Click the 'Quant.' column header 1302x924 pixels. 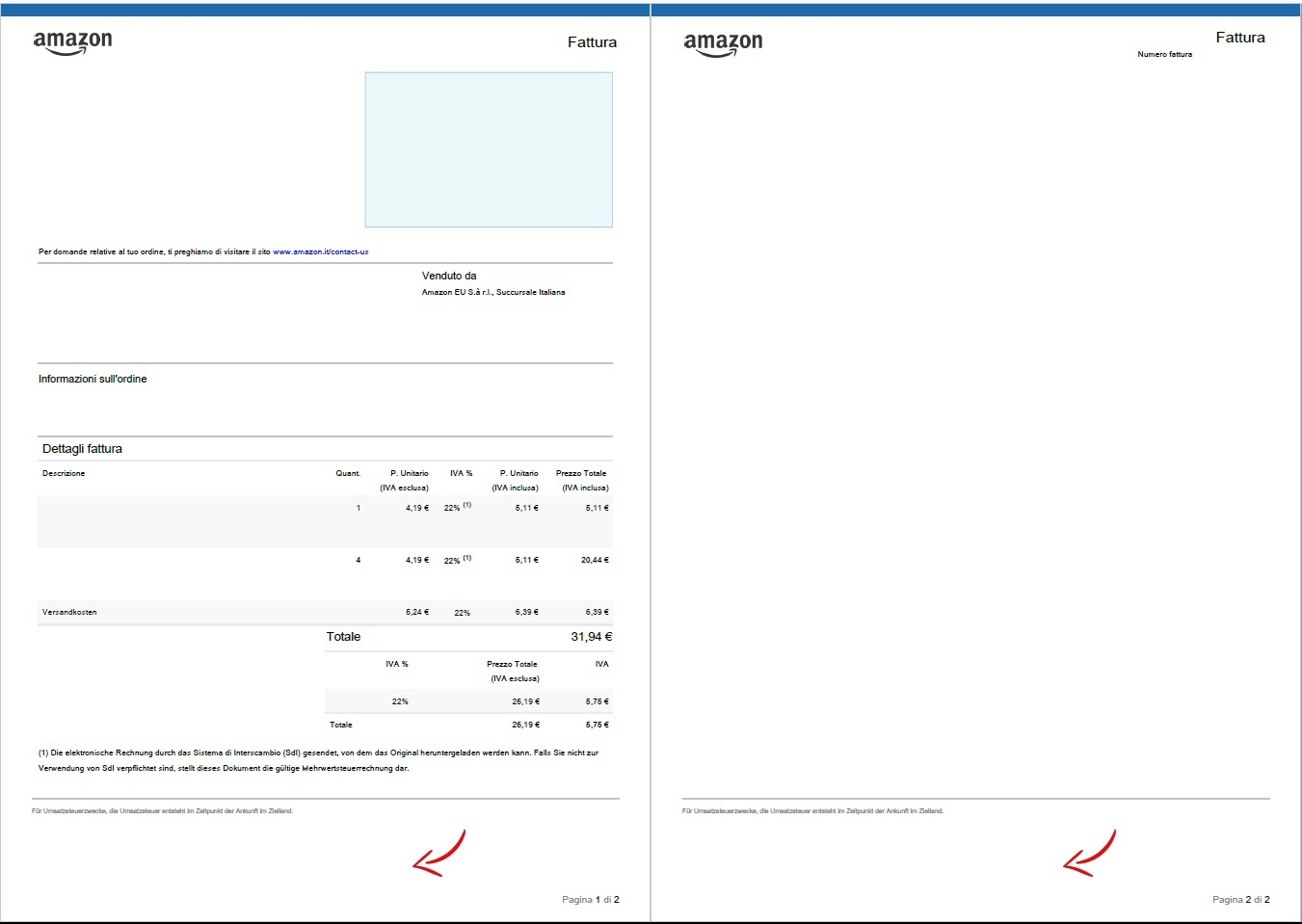click(x=348, y=473)
